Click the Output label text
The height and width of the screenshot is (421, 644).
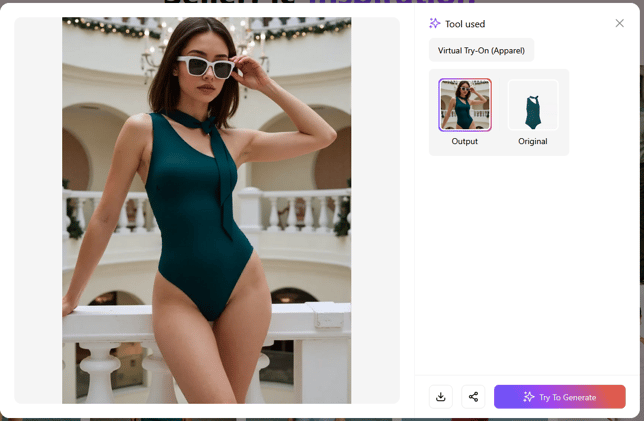pyautogui.click(x=465, y=141)
